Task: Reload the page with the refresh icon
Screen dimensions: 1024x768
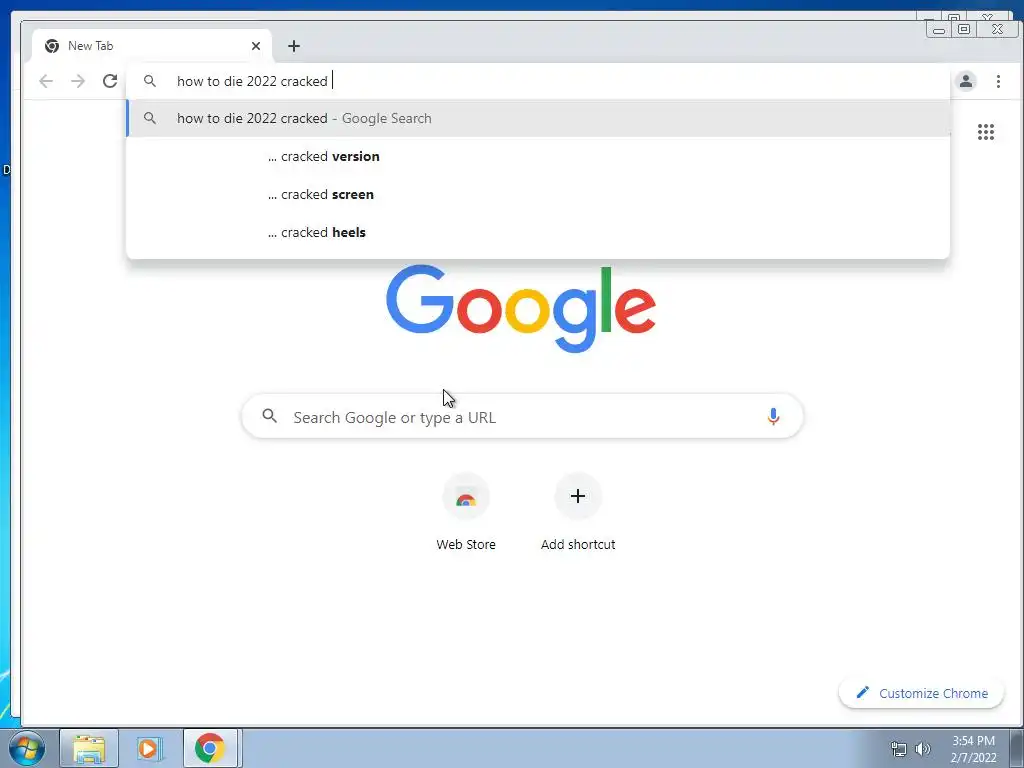Action: point(110,81)
